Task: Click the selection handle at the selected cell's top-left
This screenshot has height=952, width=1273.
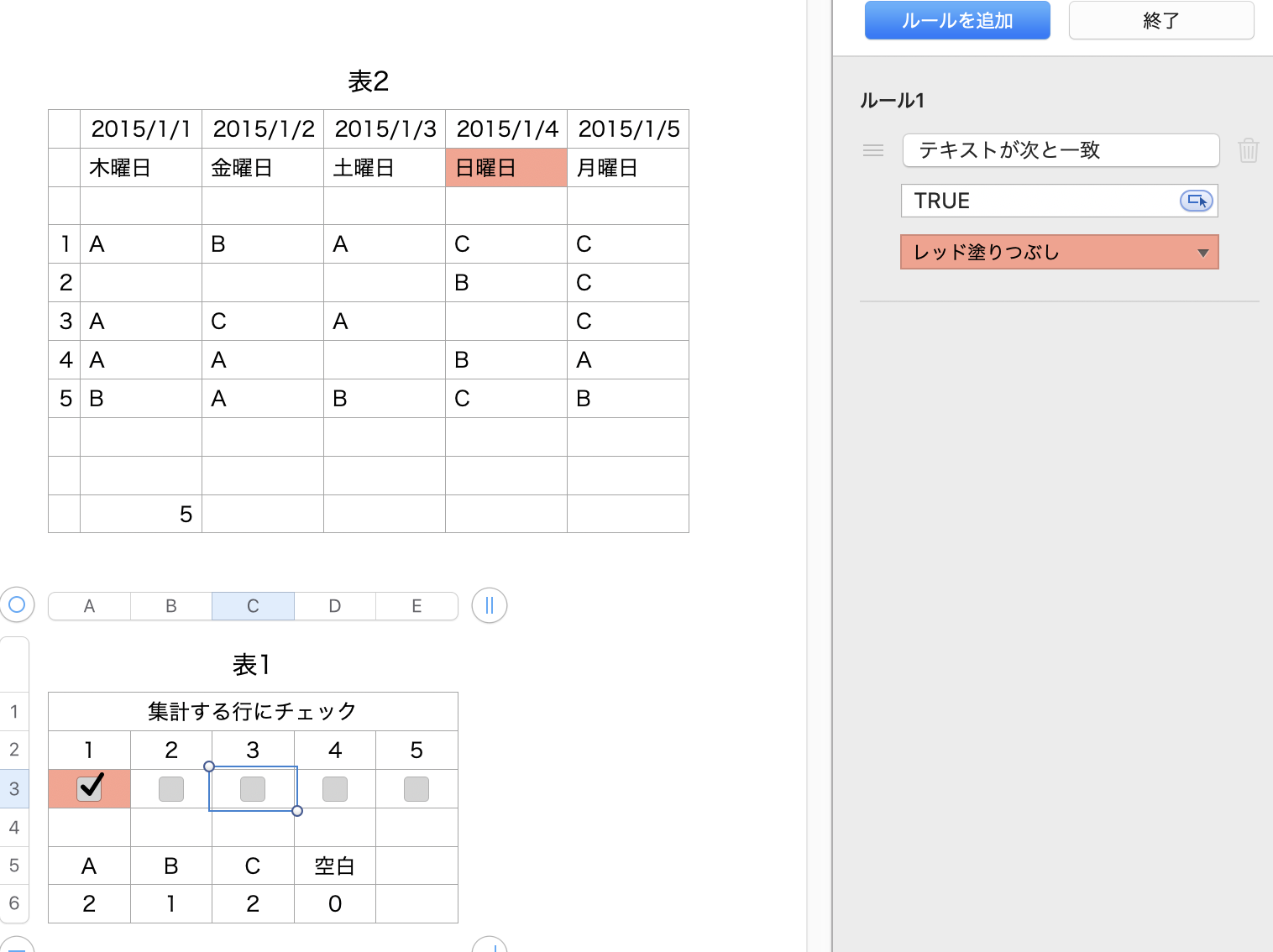Action: click(209, 766)
